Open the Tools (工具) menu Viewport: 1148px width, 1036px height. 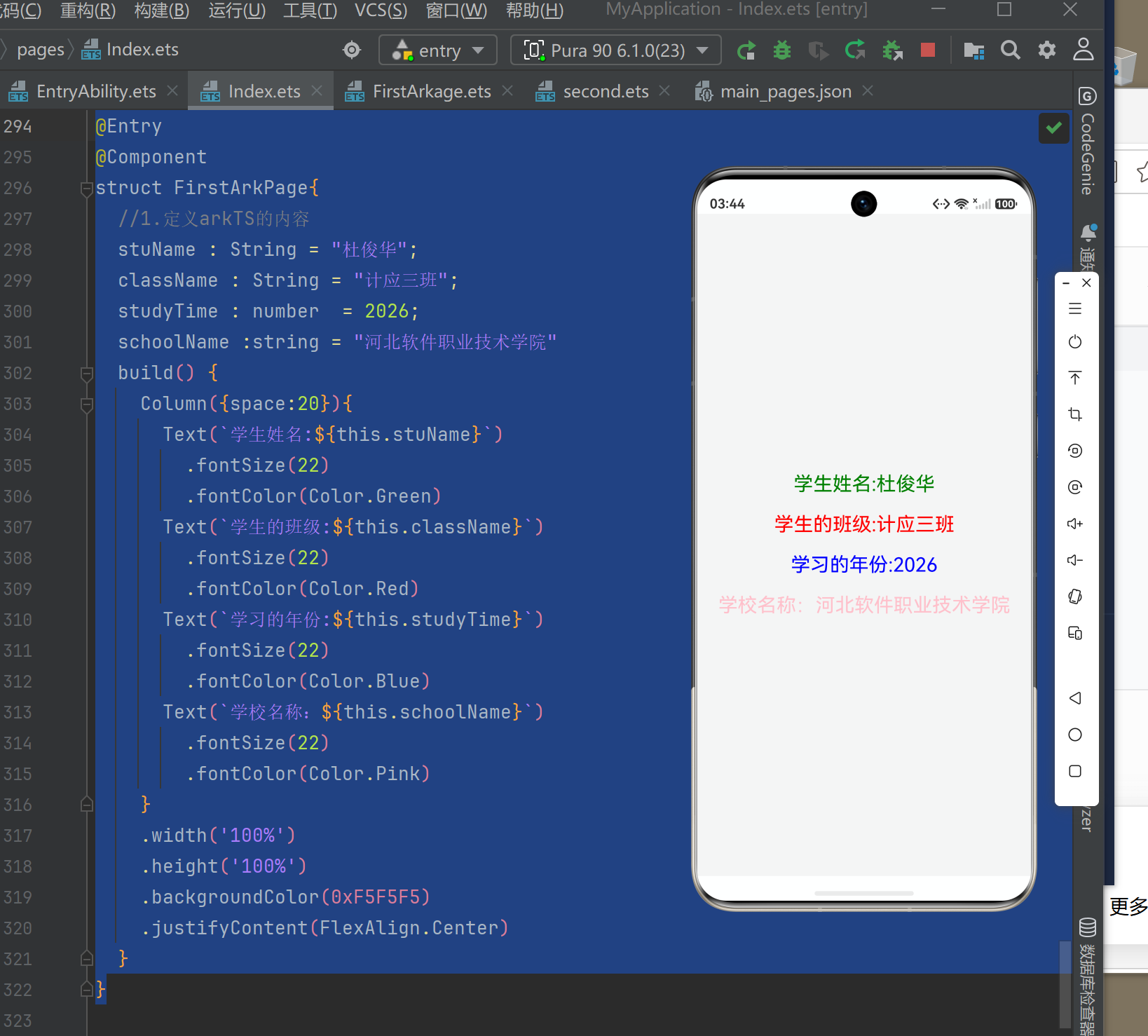310,11
